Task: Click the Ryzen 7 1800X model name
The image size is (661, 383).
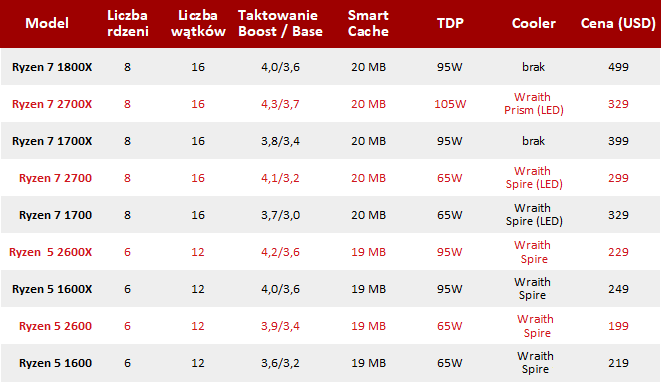Action: [52, 67]
